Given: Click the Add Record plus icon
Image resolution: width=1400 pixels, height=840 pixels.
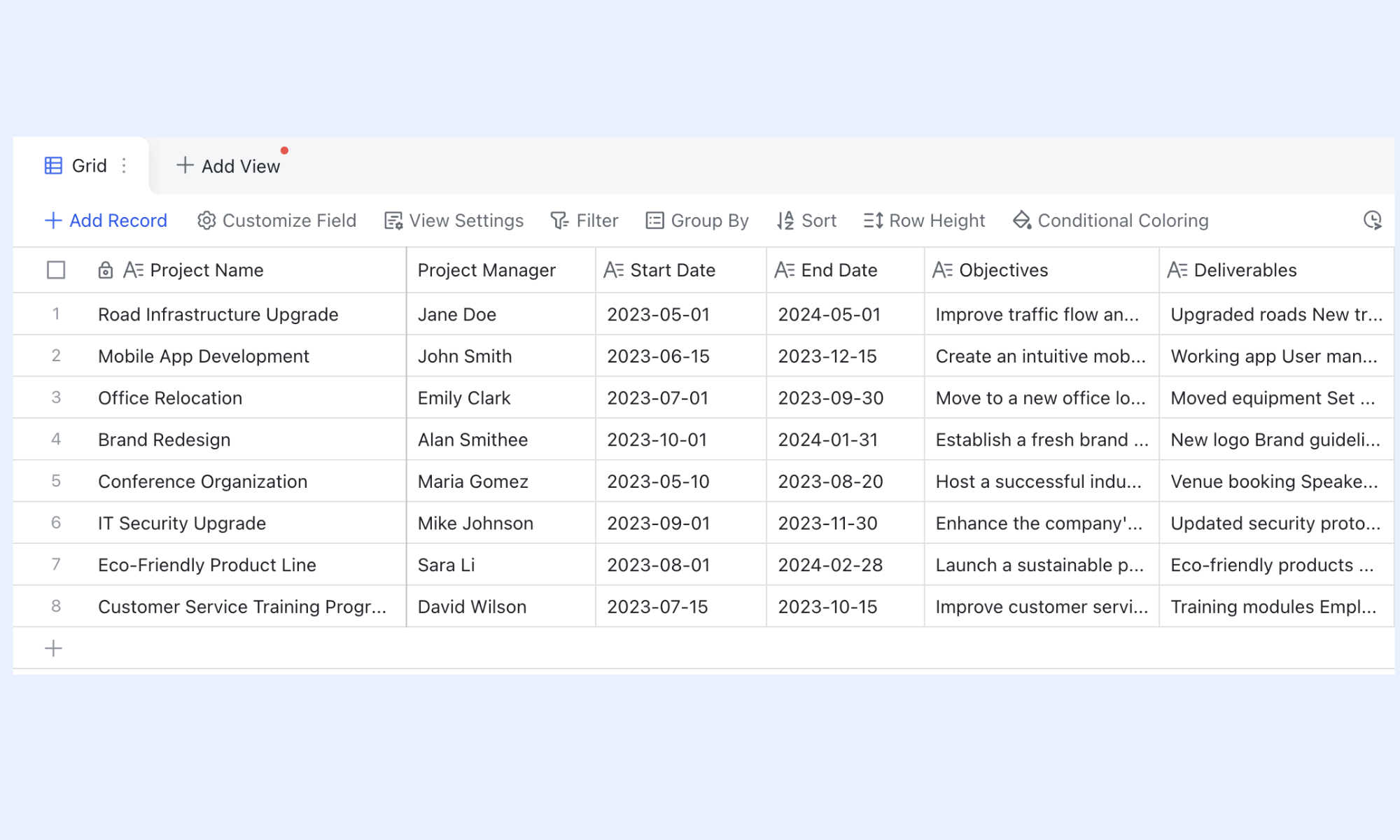Looking at the screenshot, I should click(x=53, y=220).
